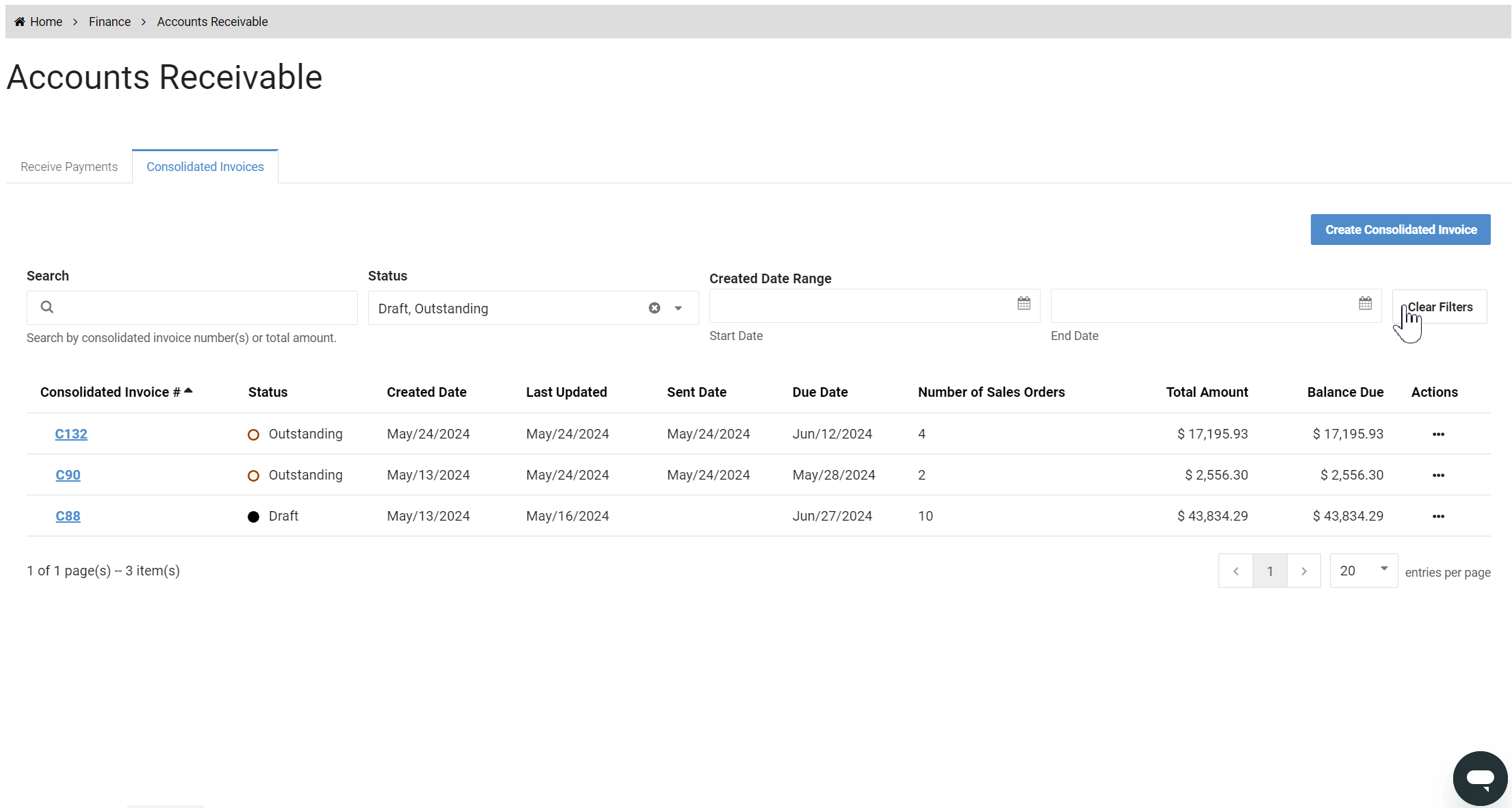Open the chat support bubble

click(1480, 778)
